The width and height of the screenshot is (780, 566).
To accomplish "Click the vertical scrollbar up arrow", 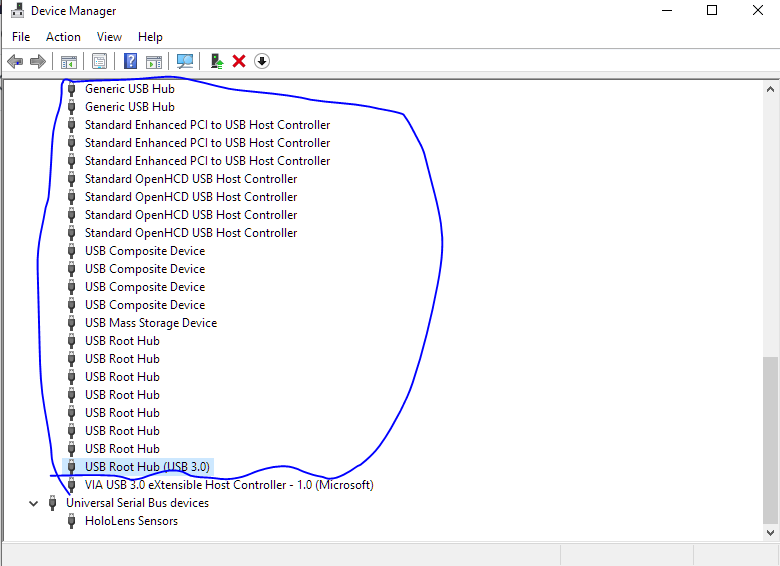I will [x=770, y=89].
